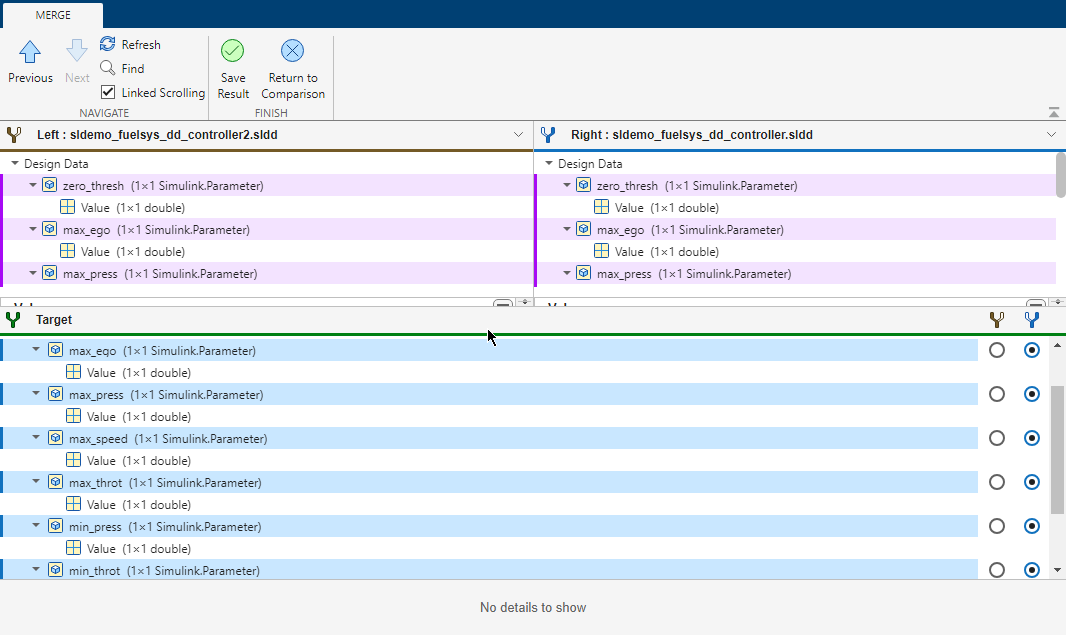Select left-source radio button for max_press
This screenshot has height=635, width=1066.
(996, 394)
